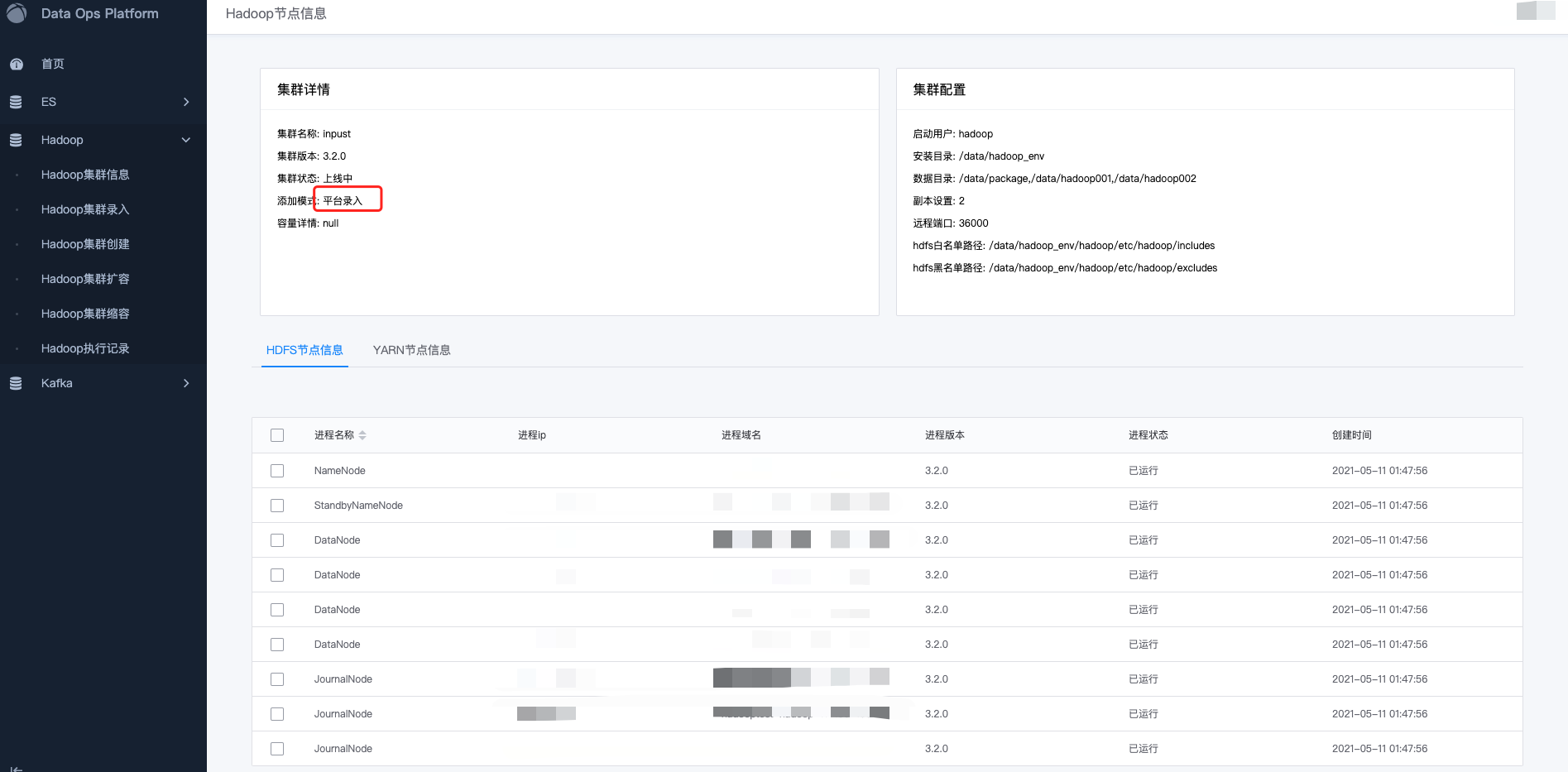Click the 集群版本: 3.2.0 line
1568x772 pixels.
(x=311, y=156)
